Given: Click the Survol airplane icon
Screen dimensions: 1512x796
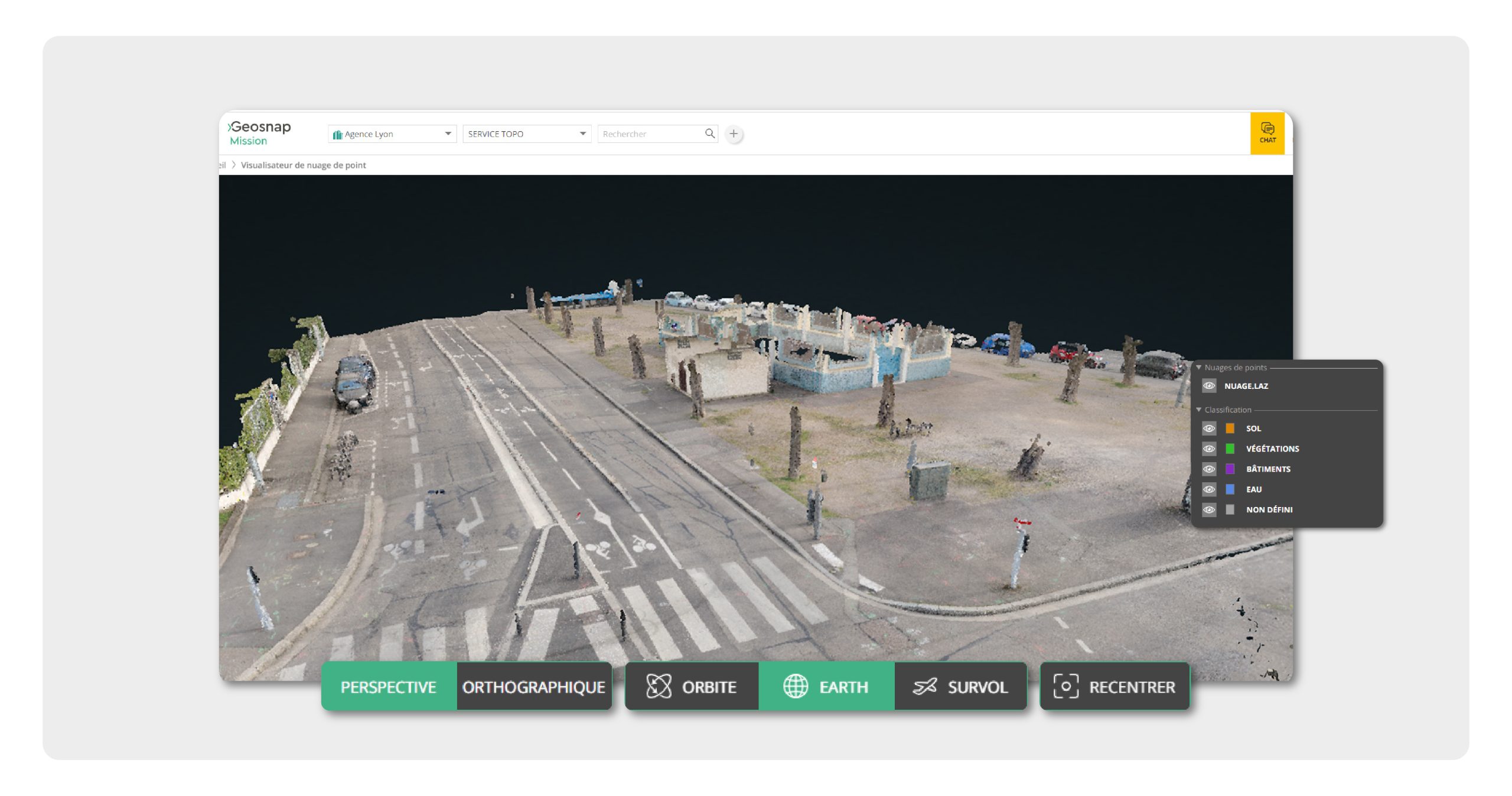Looking at the screenshot, I should click(x=925, y=687).
